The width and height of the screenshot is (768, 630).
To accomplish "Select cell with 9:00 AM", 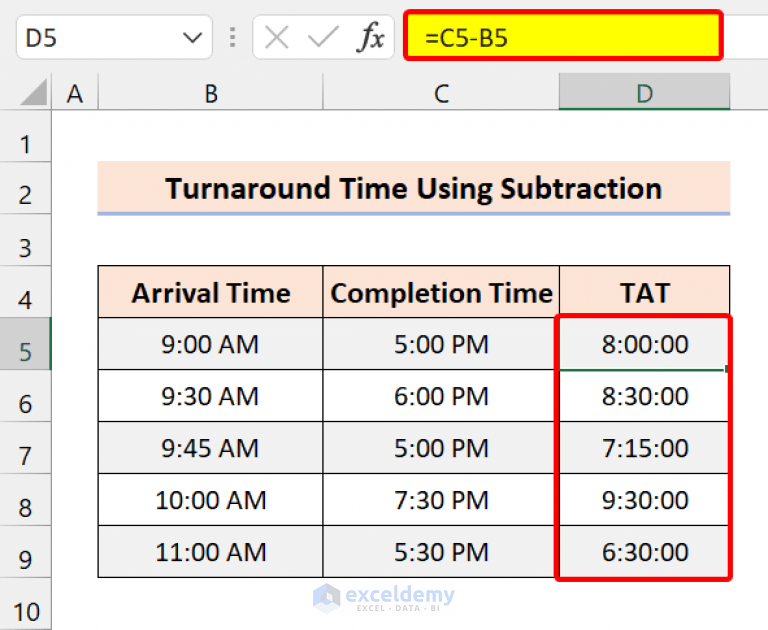I will point(211,344).
